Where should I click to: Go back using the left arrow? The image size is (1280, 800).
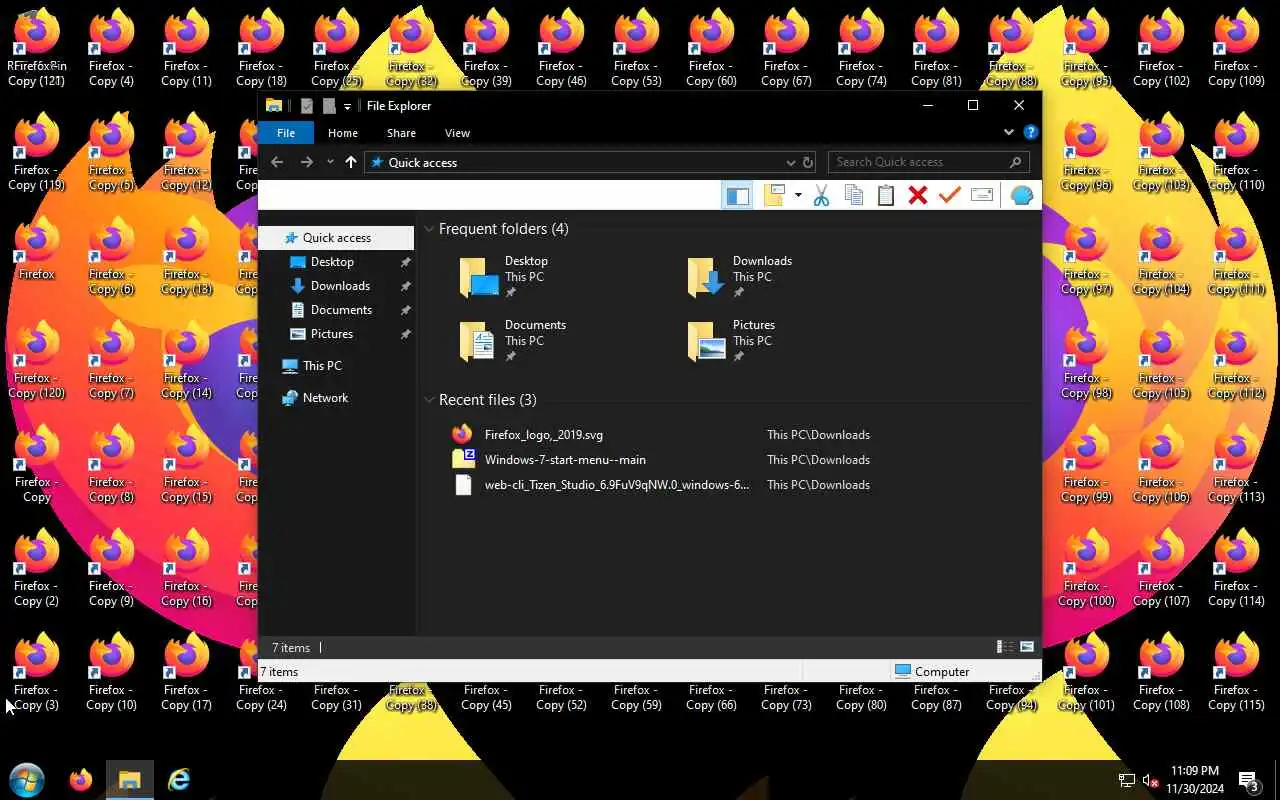[277, 162]
